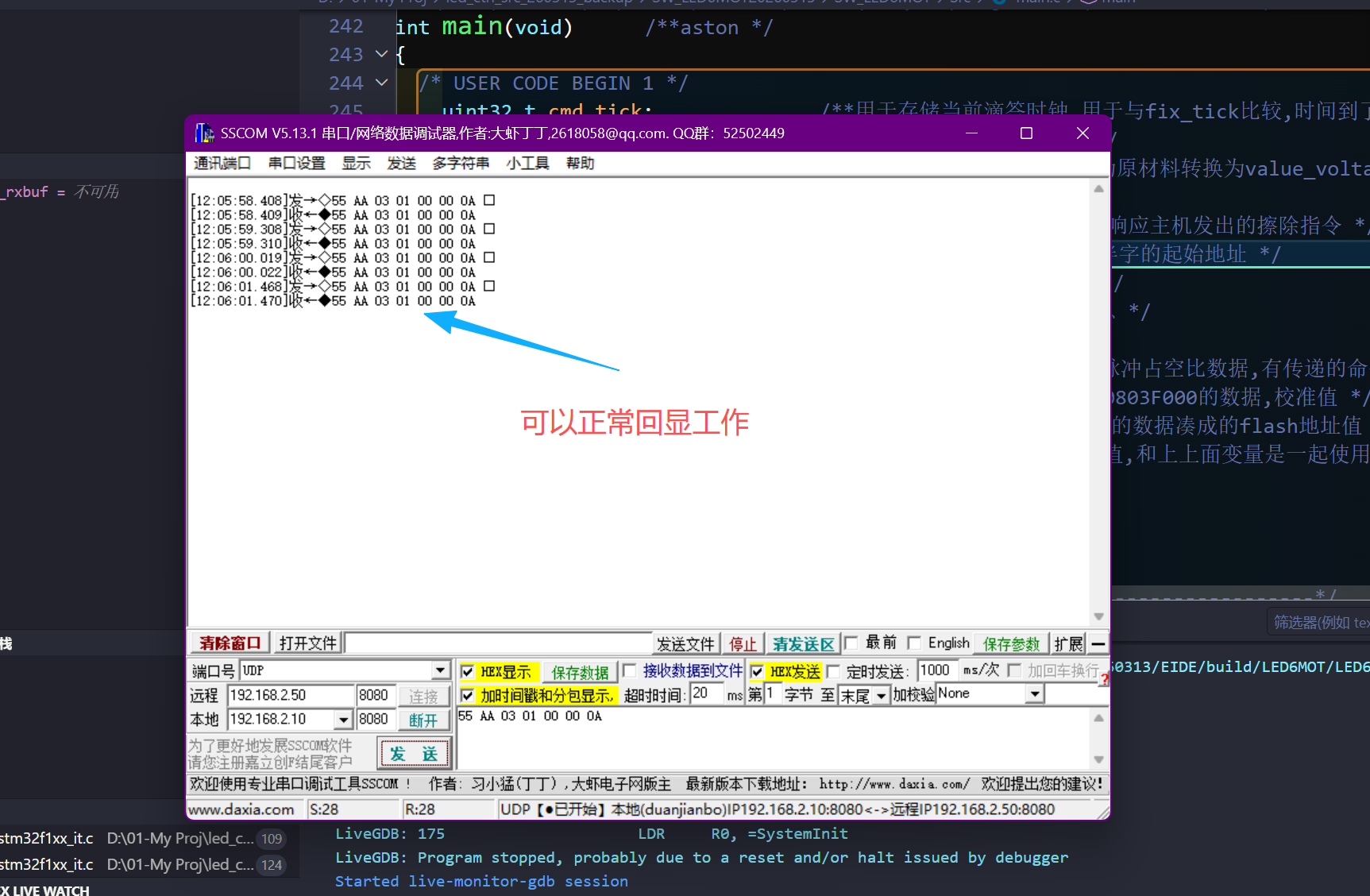Open the 帮助 menu
The width and height of the screenshot is (1370, 896).
click(580, 163)
